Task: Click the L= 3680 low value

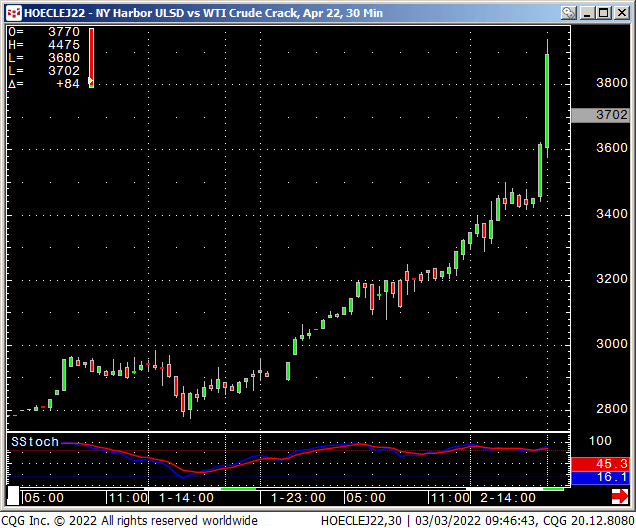Action: (x=44, y=58)
